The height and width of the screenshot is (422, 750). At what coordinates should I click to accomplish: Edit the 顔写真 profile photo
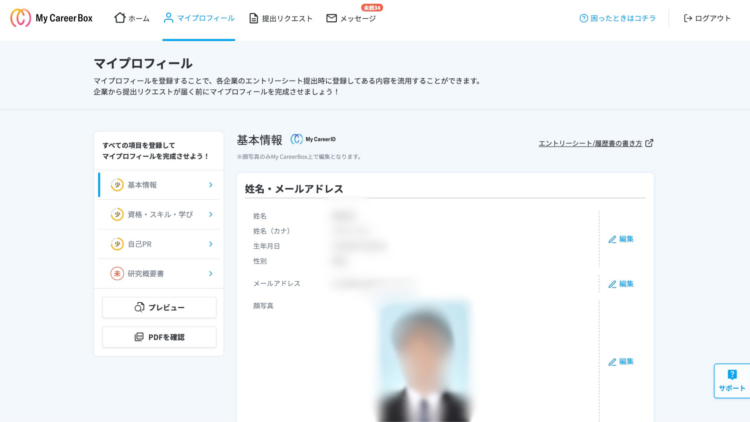pyautogui.click(x=621, y=362)
